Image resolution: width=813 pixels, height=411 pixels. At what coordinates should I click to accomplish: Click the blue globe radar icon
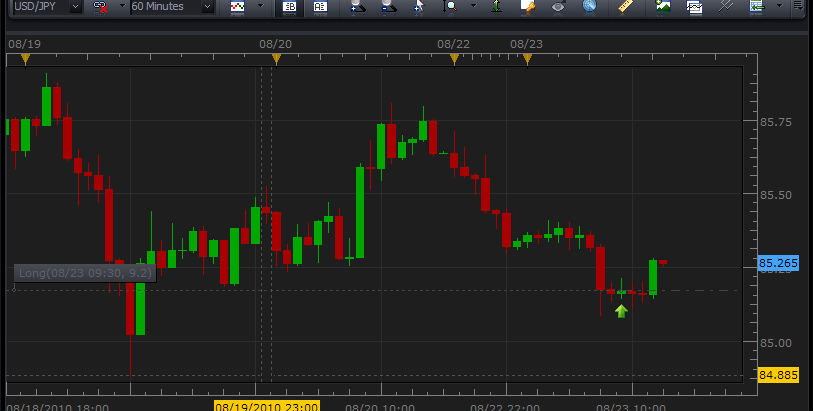(589, 6)
